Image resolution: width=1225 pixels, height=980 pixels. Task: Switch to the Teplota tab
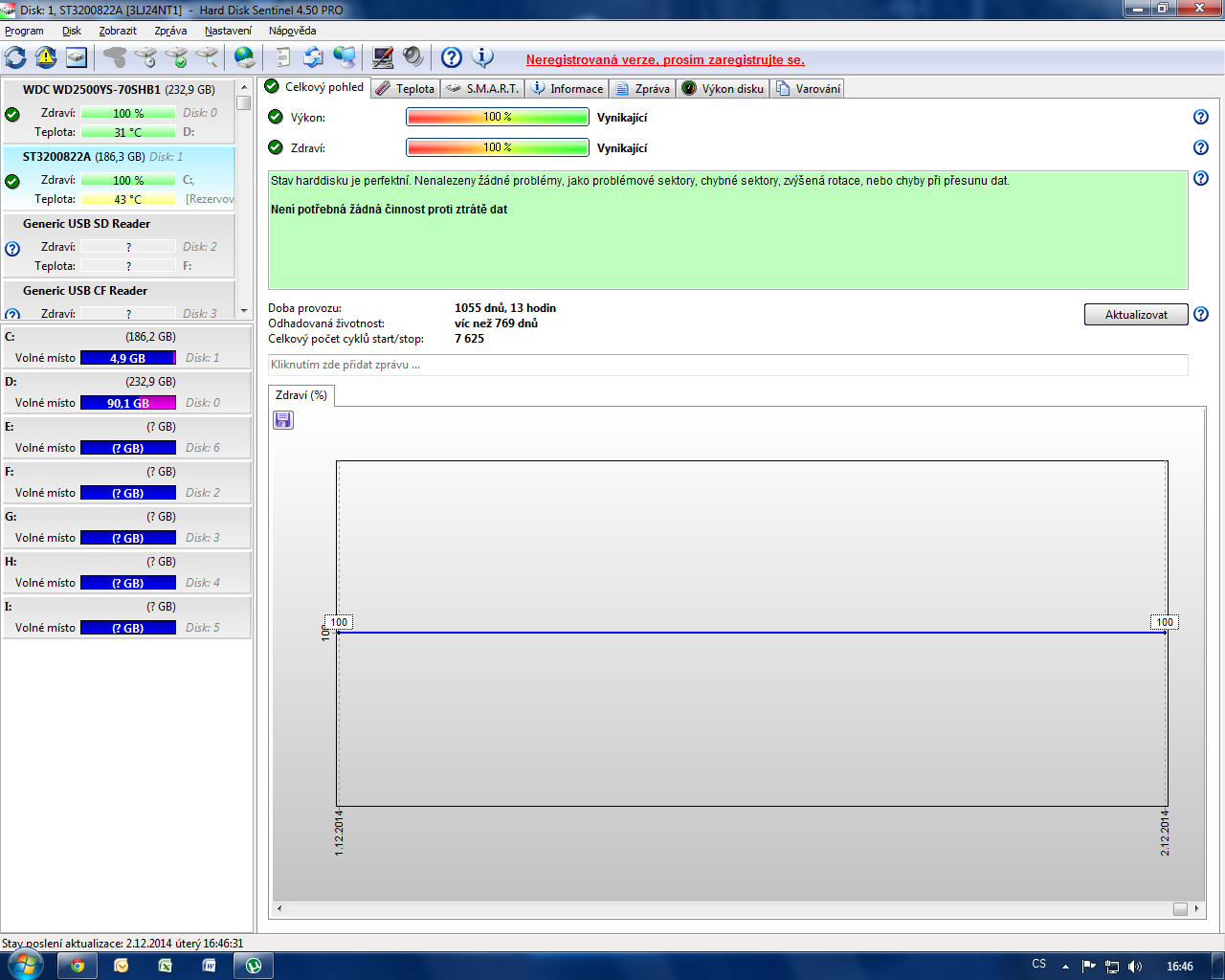pyautogui.click(x=406, y=88)
